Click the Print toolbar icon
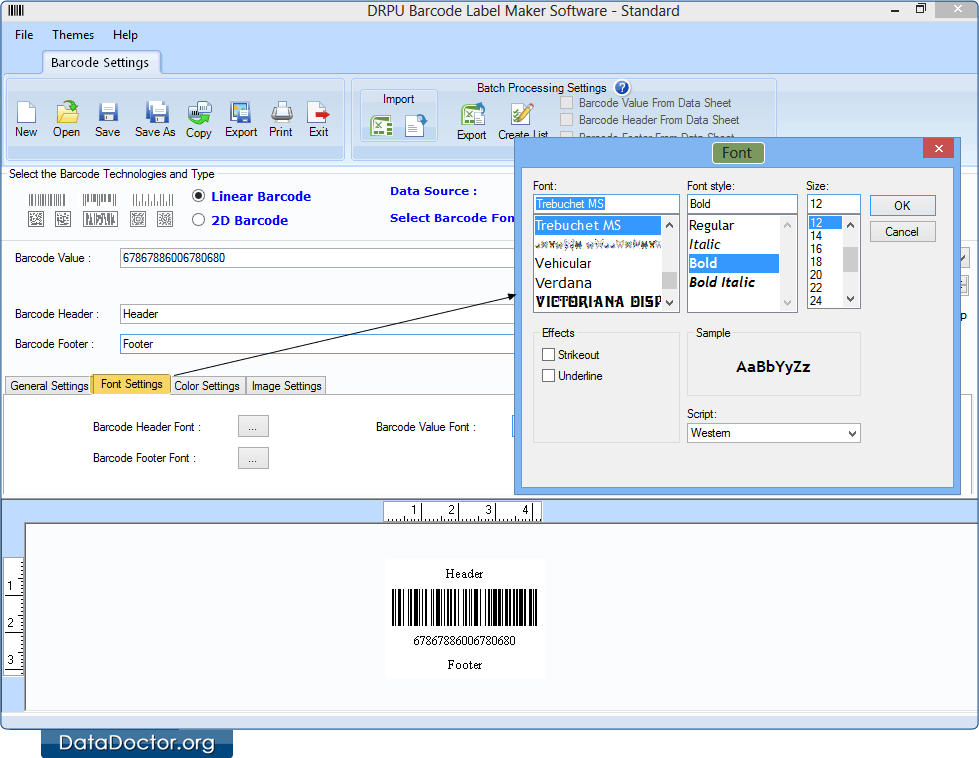This screenshot has width=979, height=758. [x=281, y=112]
